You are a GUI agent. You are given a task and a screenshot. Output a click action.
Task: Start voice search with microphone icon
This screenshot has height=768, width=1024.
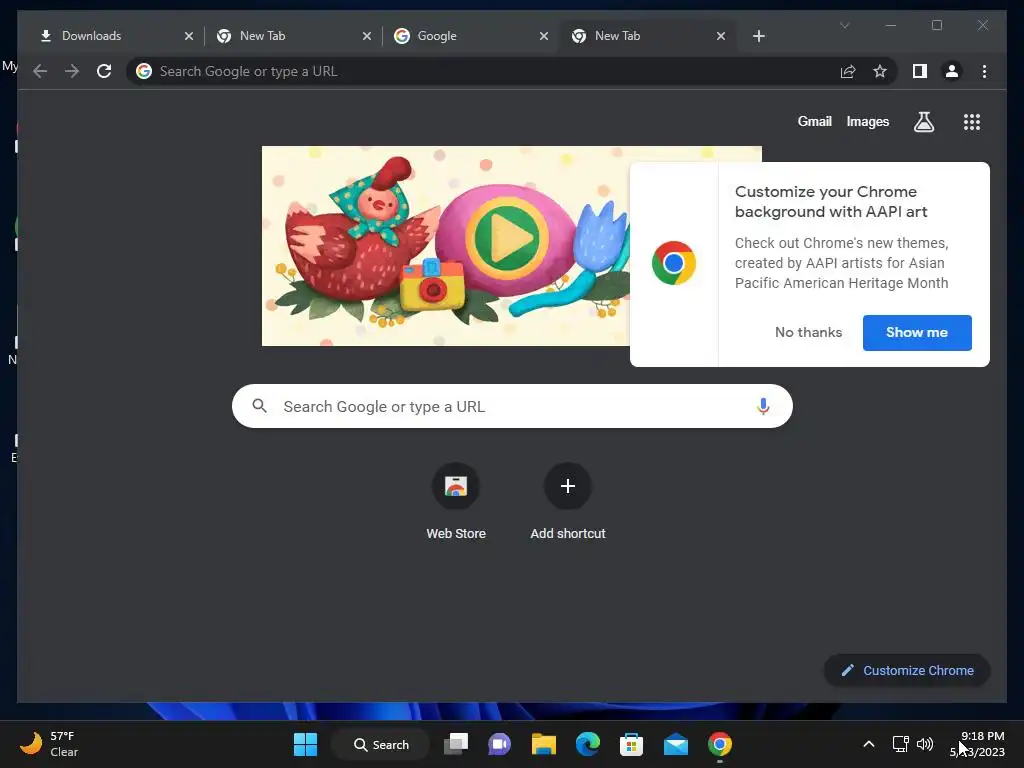(763, 406)
